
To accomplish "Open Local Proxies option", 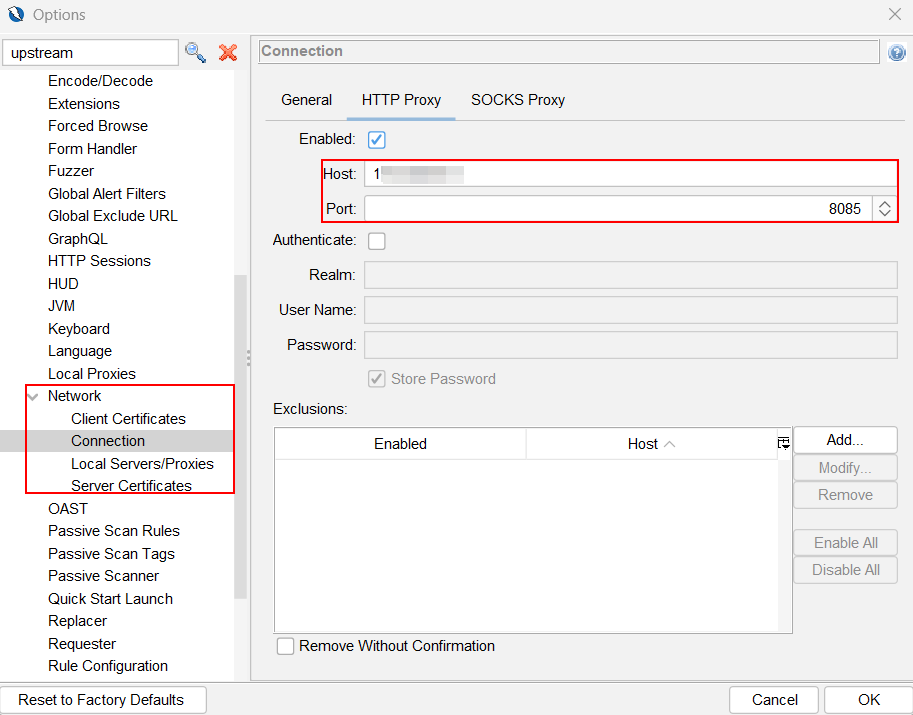I will tap(91, 374).
